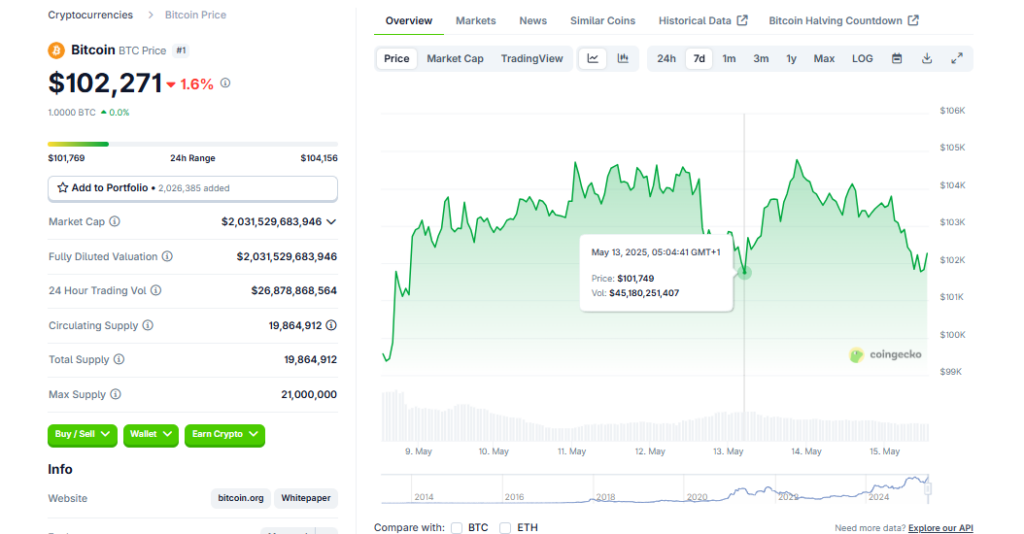Open the Whitepaper link
The height and width of the screenshot is (534, 1024).
[306, 498]
